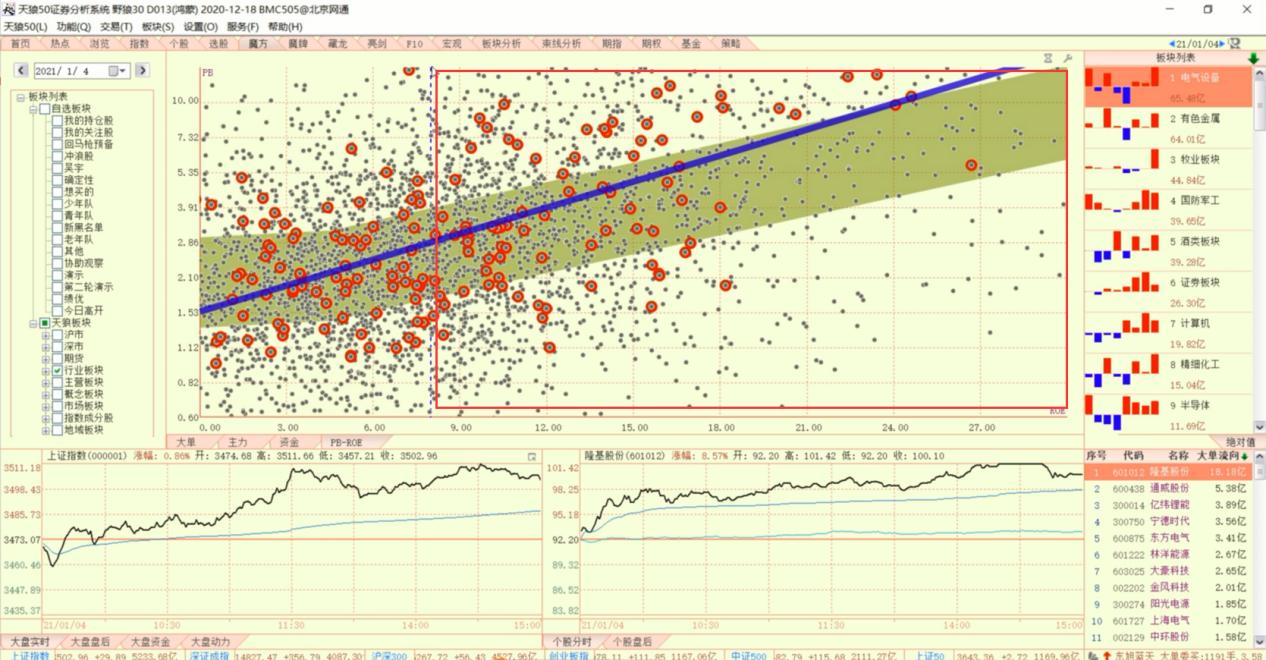Click the 深证成指 link in status bar
Screen dimensions: 1266x660
[x=210, y=656]
